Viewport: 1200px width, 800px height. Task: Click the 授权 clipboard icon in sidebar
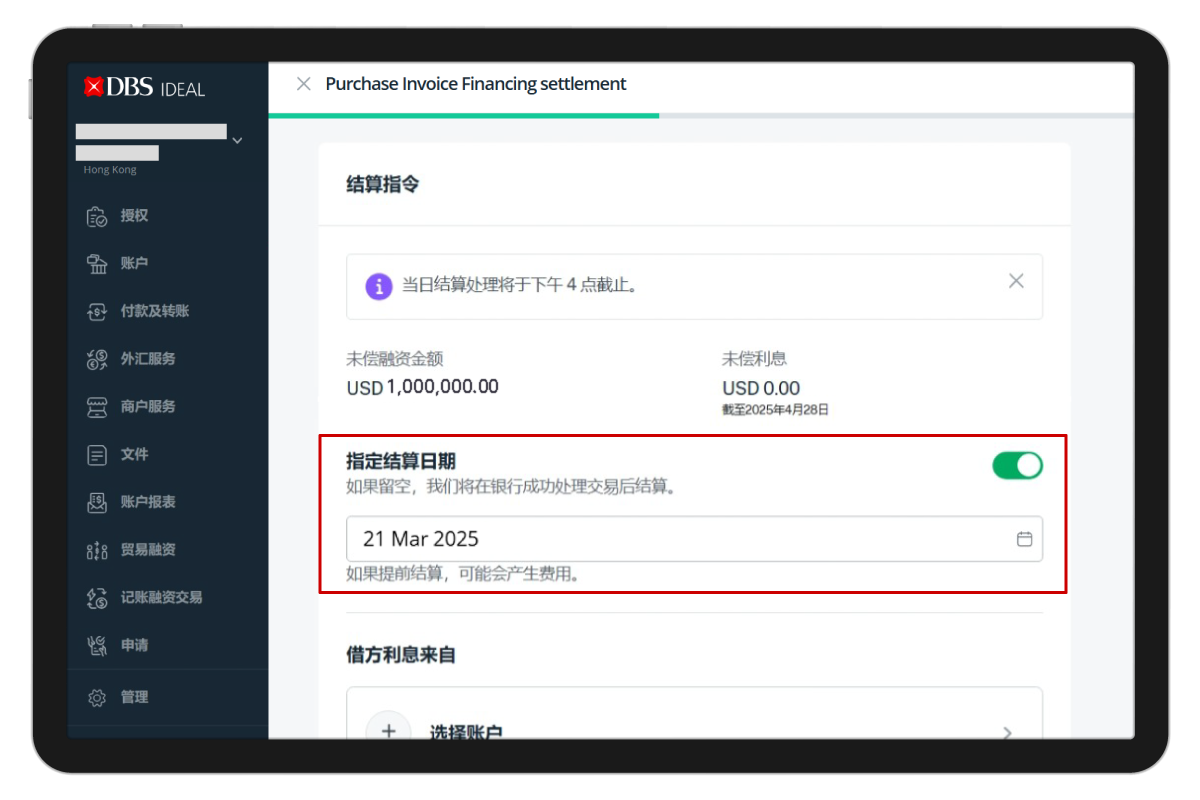tap(97, 216)
